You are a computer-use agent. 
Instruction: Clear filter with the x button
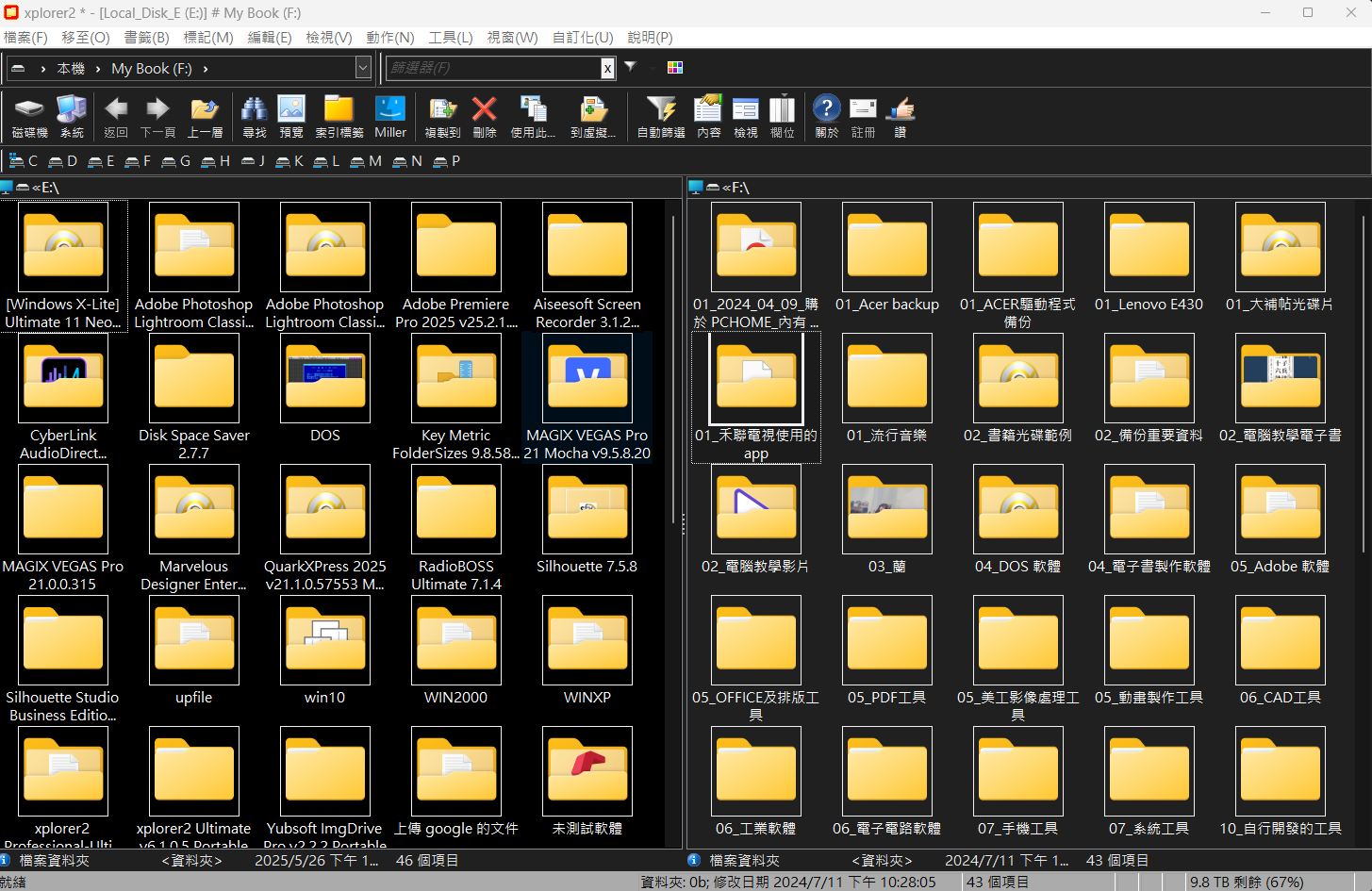[607, 68]
